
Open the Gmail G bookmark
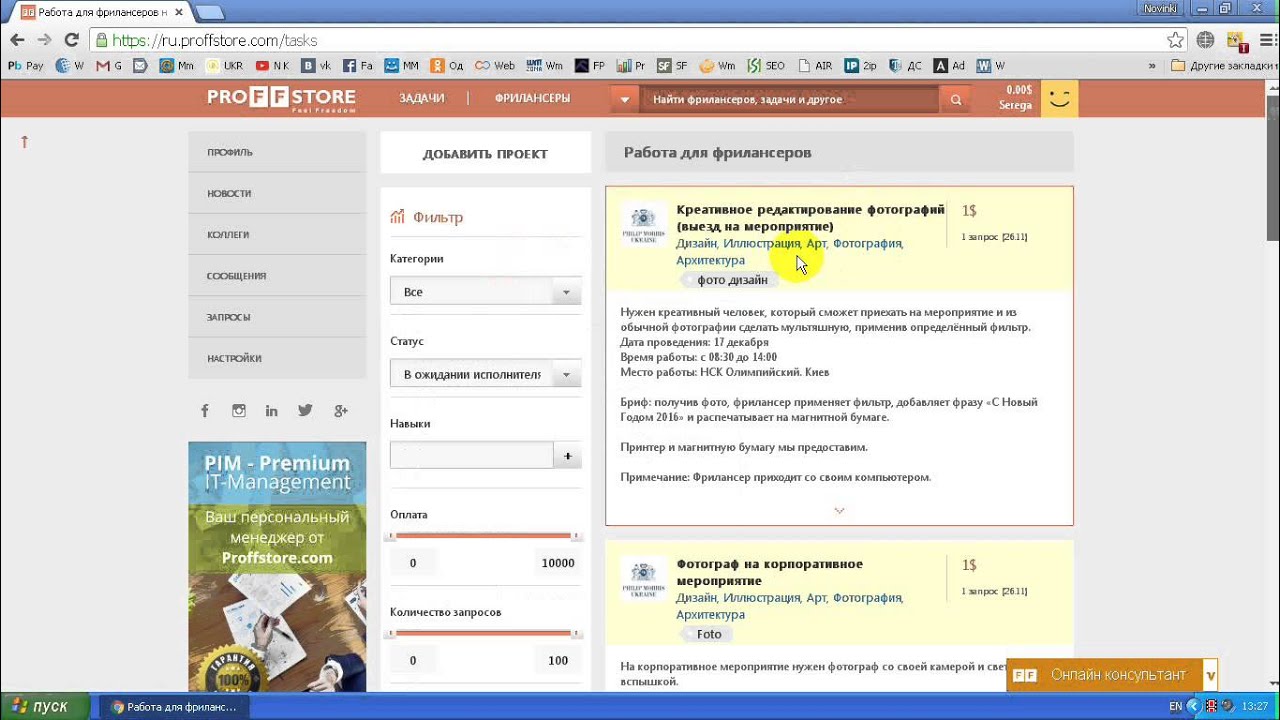(x=108, y=66)
